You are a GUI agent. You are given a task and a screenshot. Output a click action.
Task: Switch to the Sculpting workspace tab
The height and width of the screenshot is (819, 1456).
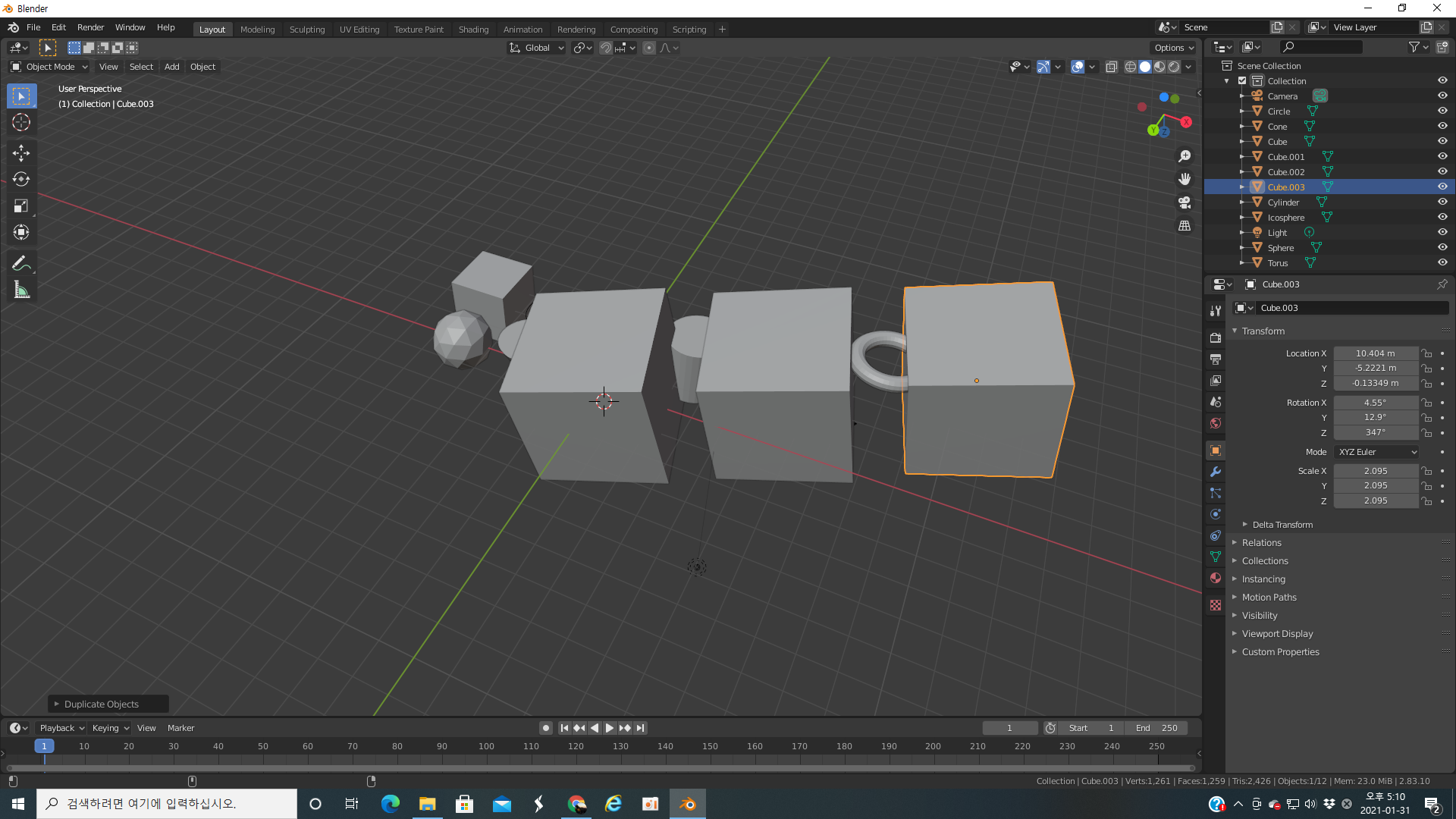(x=306, y=30)
